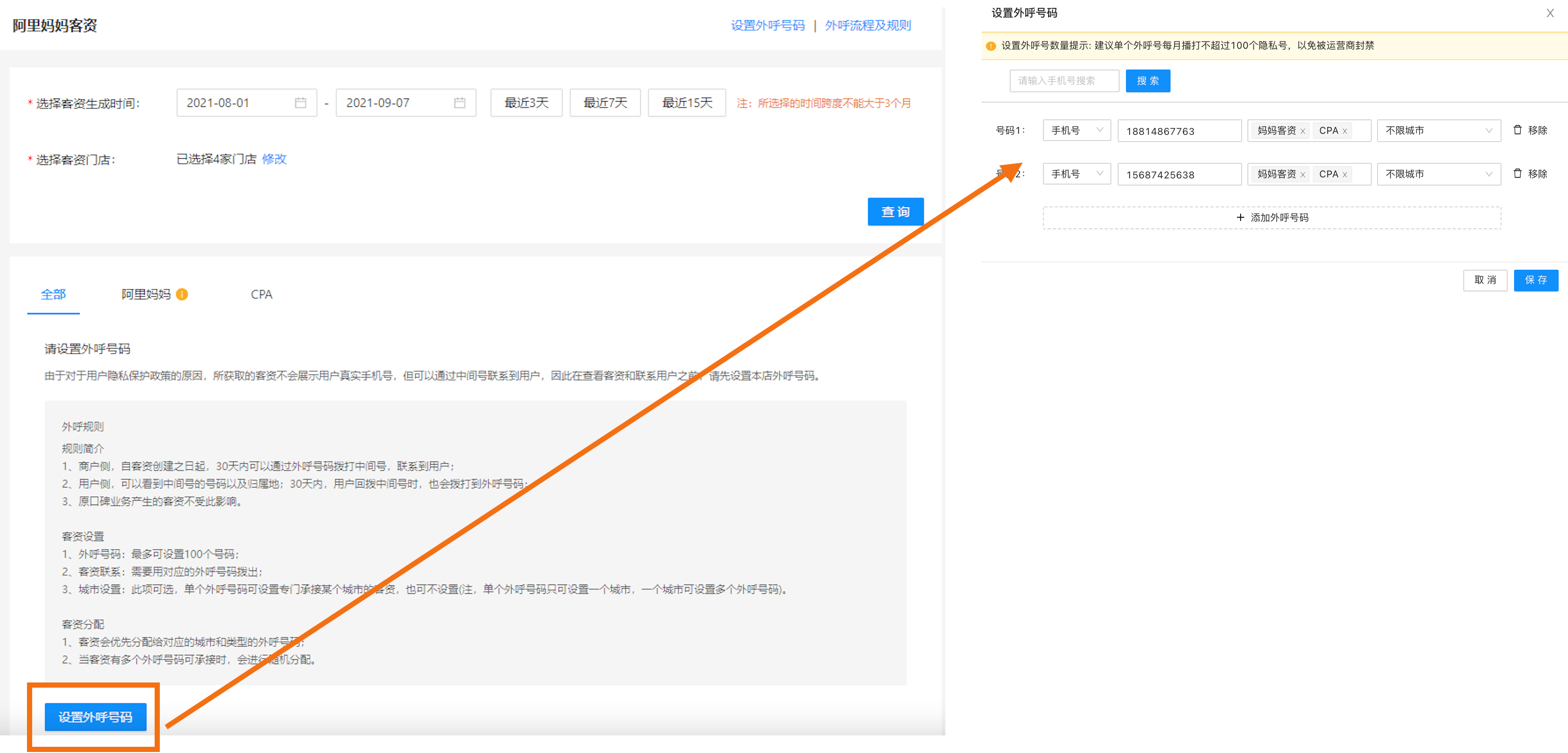The image size is (1568, 753).
Task: Open calendar icon in end date 2021-09-07 field
Action: [x=460, y=103]
